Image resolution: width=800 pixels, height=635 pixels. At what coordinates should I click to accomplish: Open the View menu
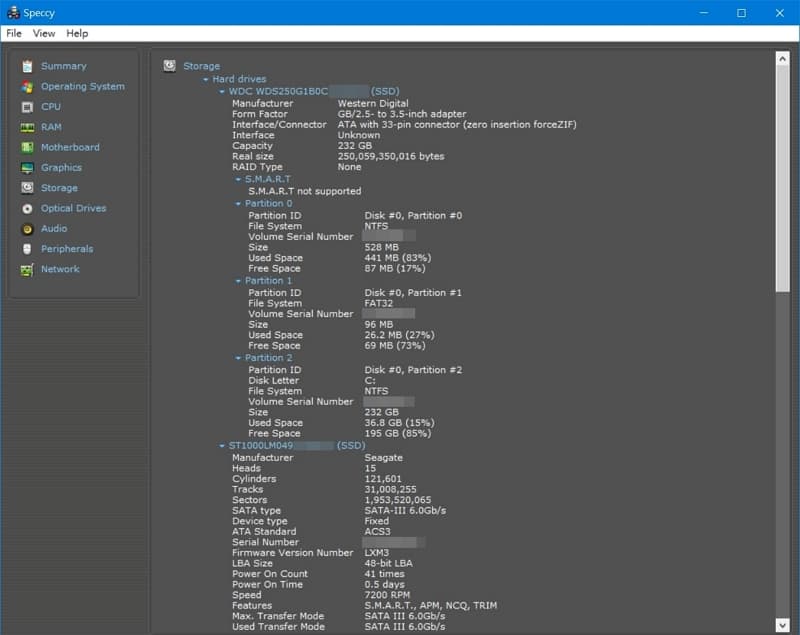click(x=44, y=34)
